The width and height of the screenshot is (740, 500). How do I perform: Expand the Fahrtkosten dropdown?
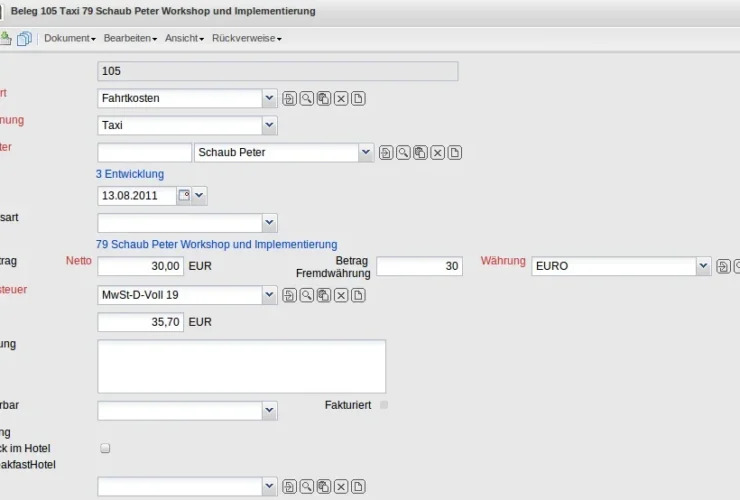pyautogui.click(x=268, y=98)
